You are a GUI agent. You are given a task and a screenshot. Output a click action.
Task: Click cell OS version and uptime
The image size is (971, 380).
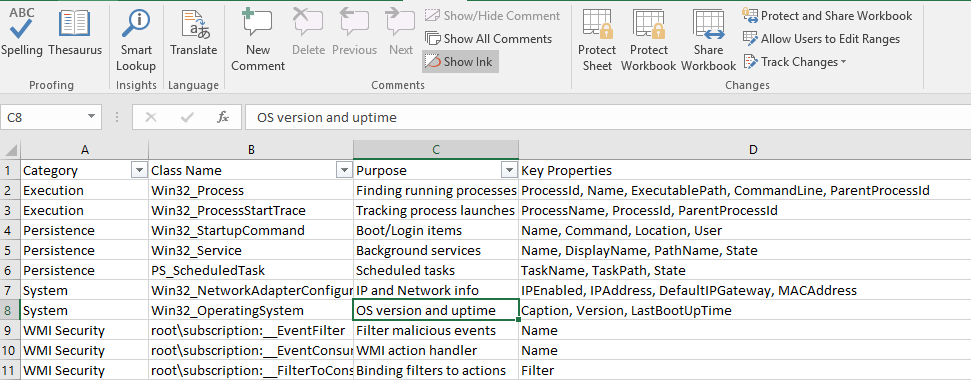[x=436, y=311]
